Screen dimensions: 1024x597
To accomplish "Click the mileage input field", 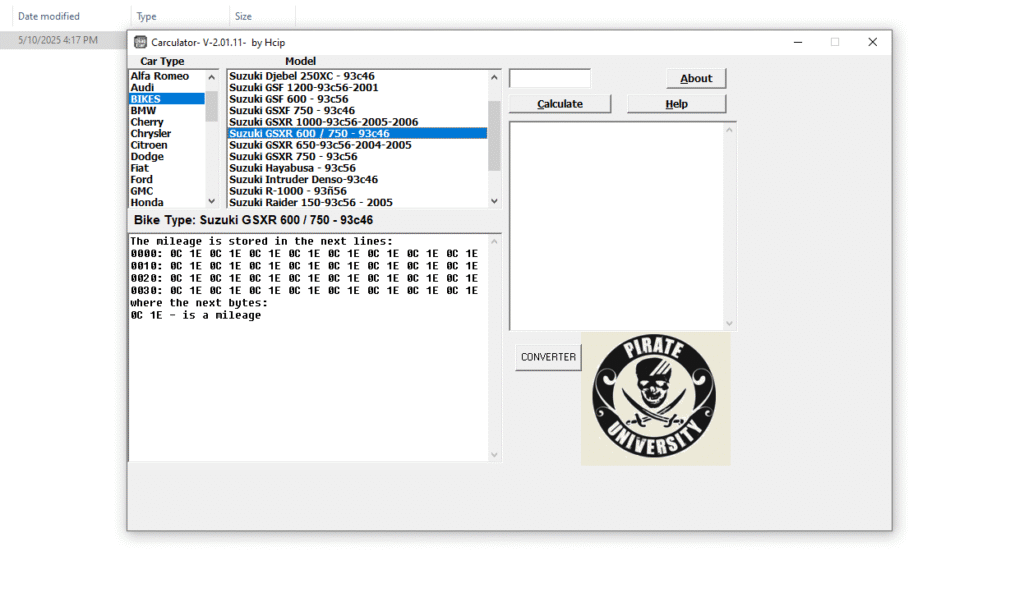I will coord(550,78).
